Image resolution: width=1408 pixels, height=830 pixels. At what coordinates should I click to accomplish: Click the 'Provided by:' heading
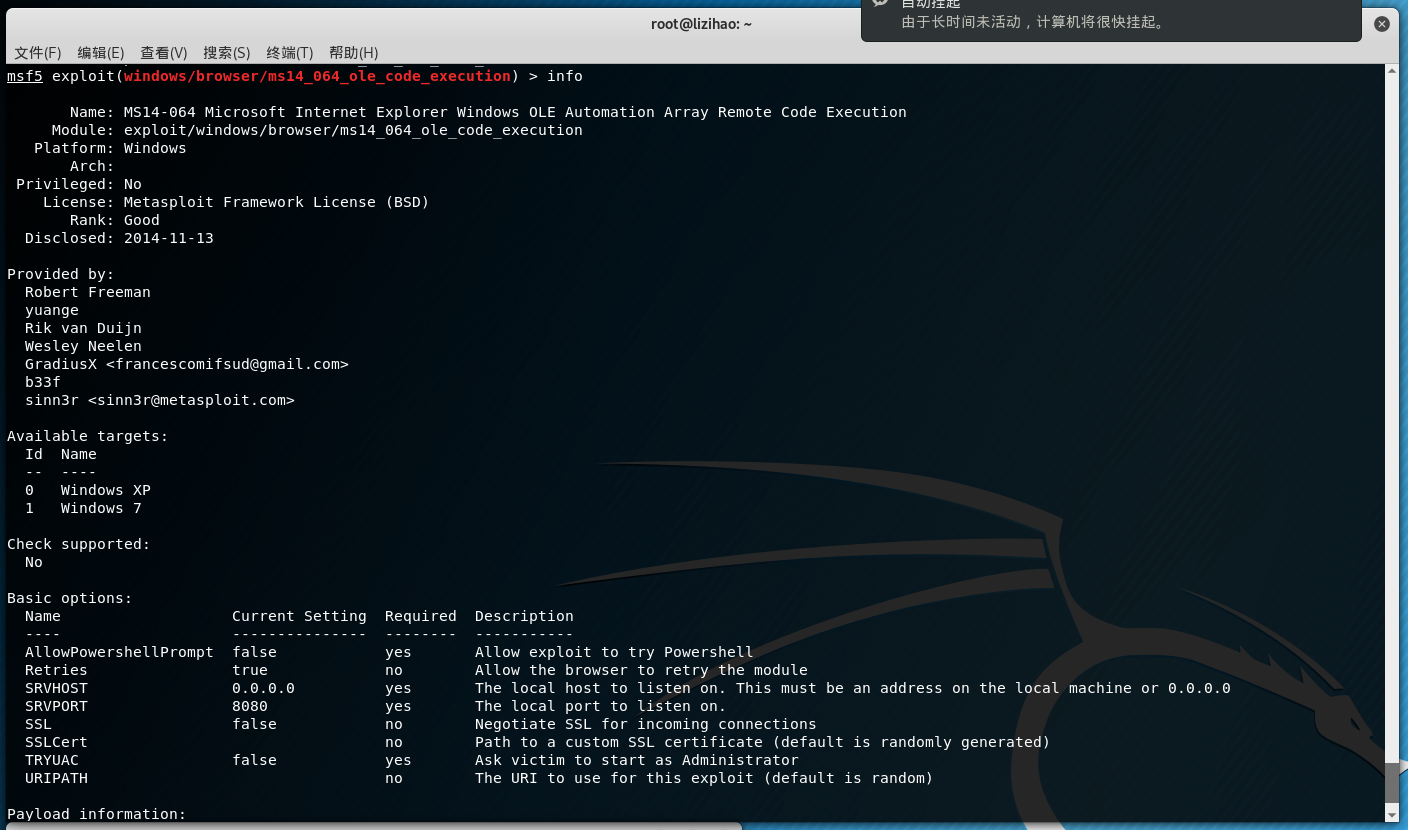pyautogui.click(x=61, y=274)
